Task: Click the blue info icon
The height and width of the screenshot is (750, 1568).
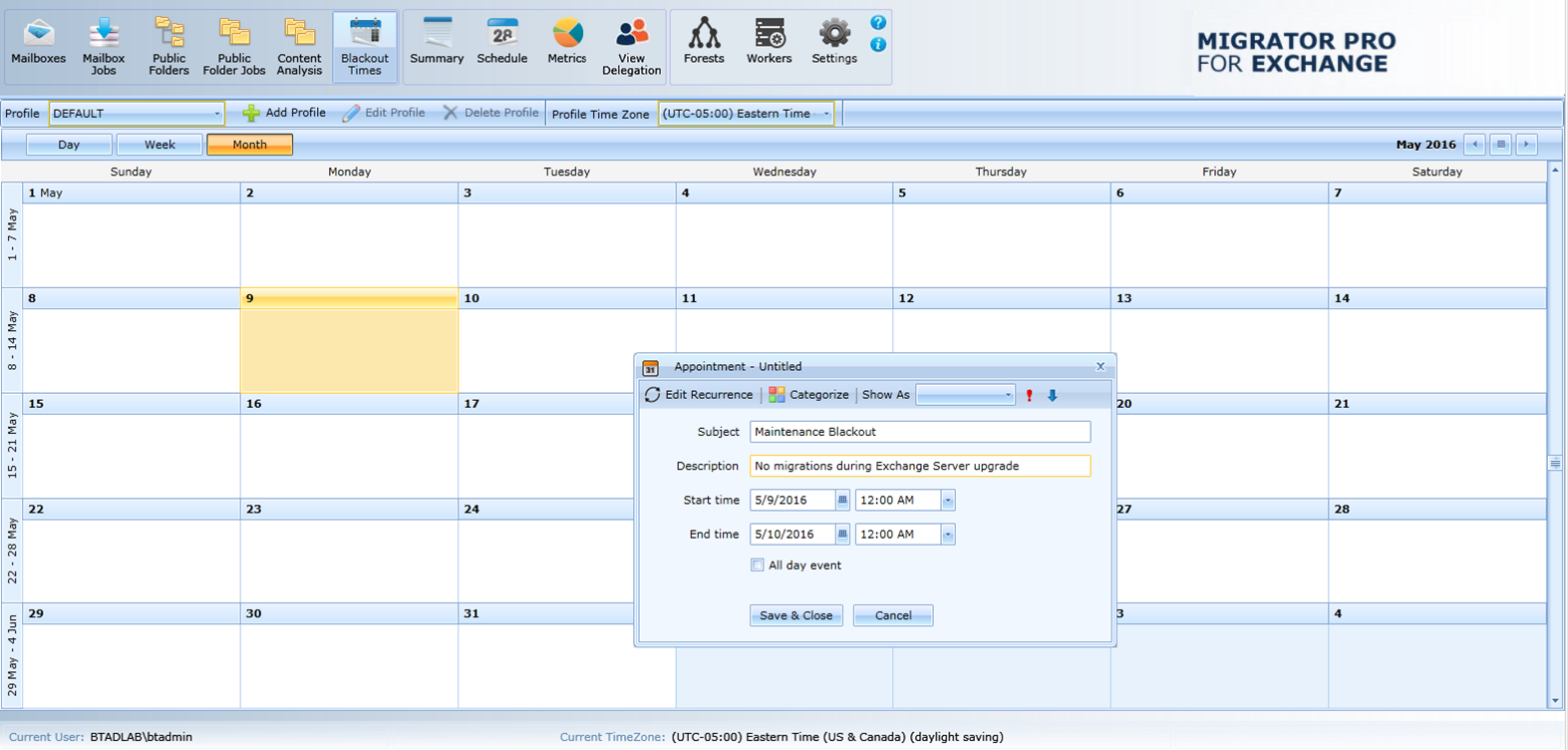Action: [x=878, y=45]
